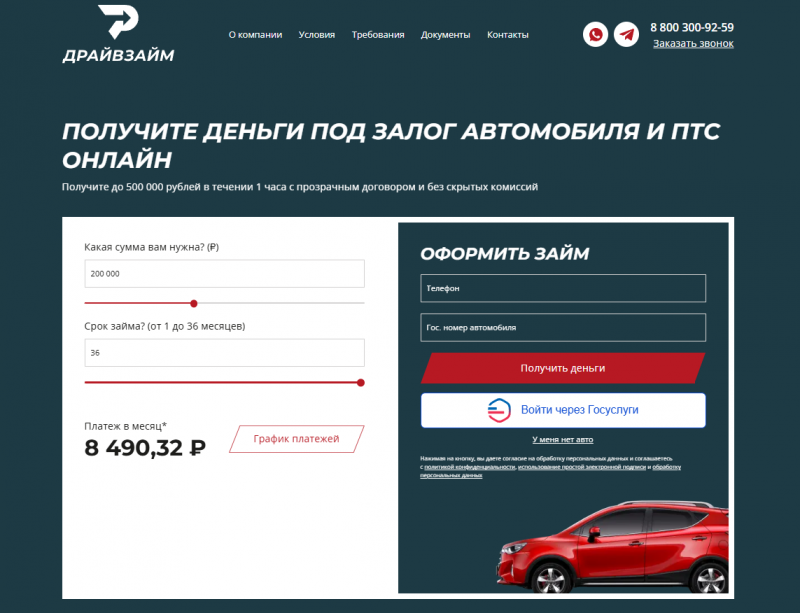Viewport: 800px width, 613px height.
Task: Click the loan amount slider handle
Action: [x=194, y=304]
